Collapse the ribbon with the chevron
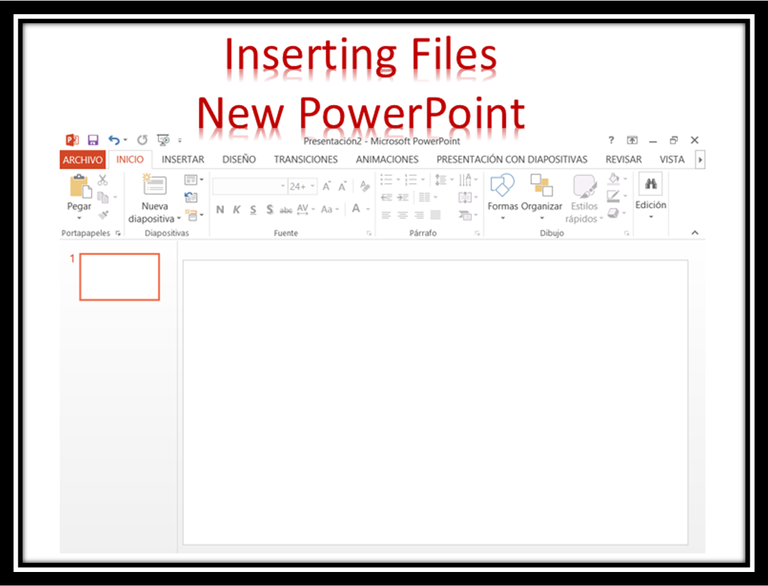The width and height of the screenshot is (768, 586). coord(695,233)
